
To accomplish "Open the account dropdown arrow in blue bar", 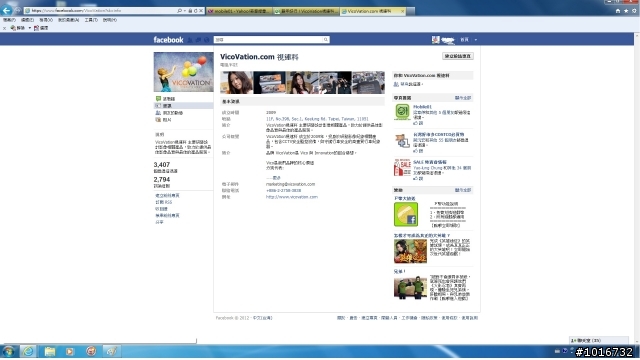I will pos(476,40).
